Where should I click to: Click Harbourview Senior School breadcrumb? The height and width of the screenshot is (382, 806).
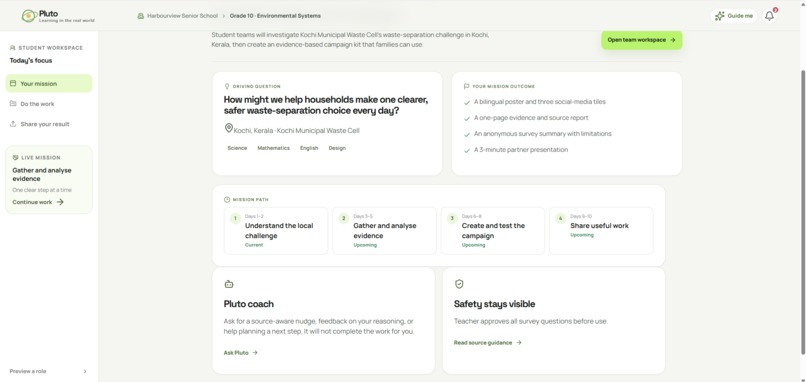tap(182, 16)
